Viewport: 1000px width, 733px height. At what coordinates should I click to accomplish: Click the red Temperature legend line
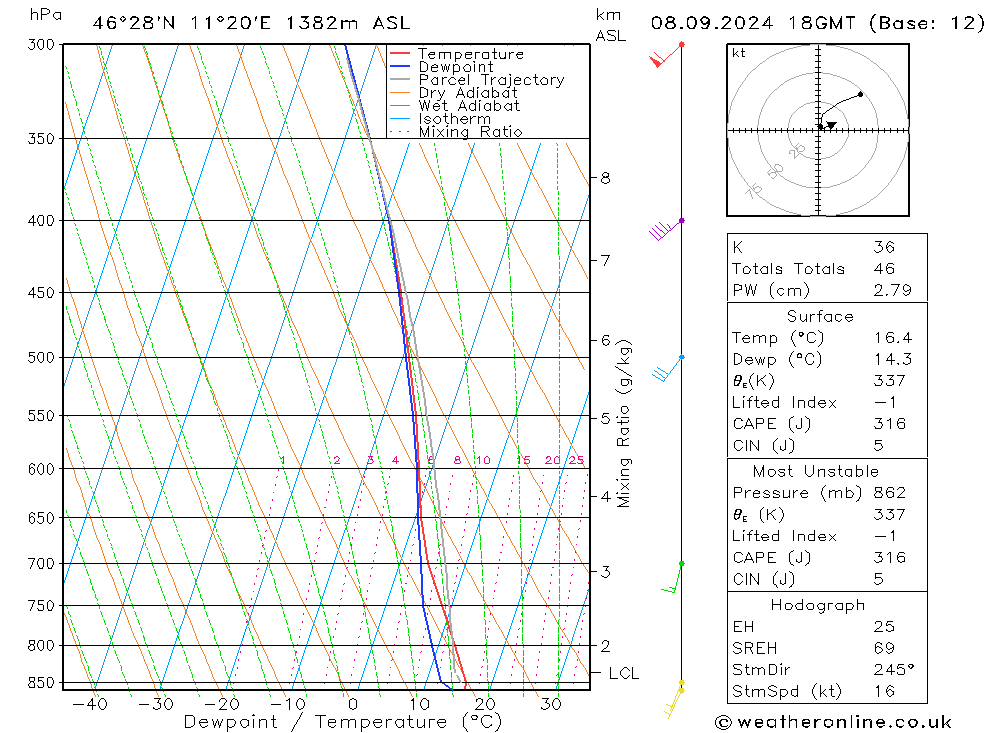click(400, 54)
